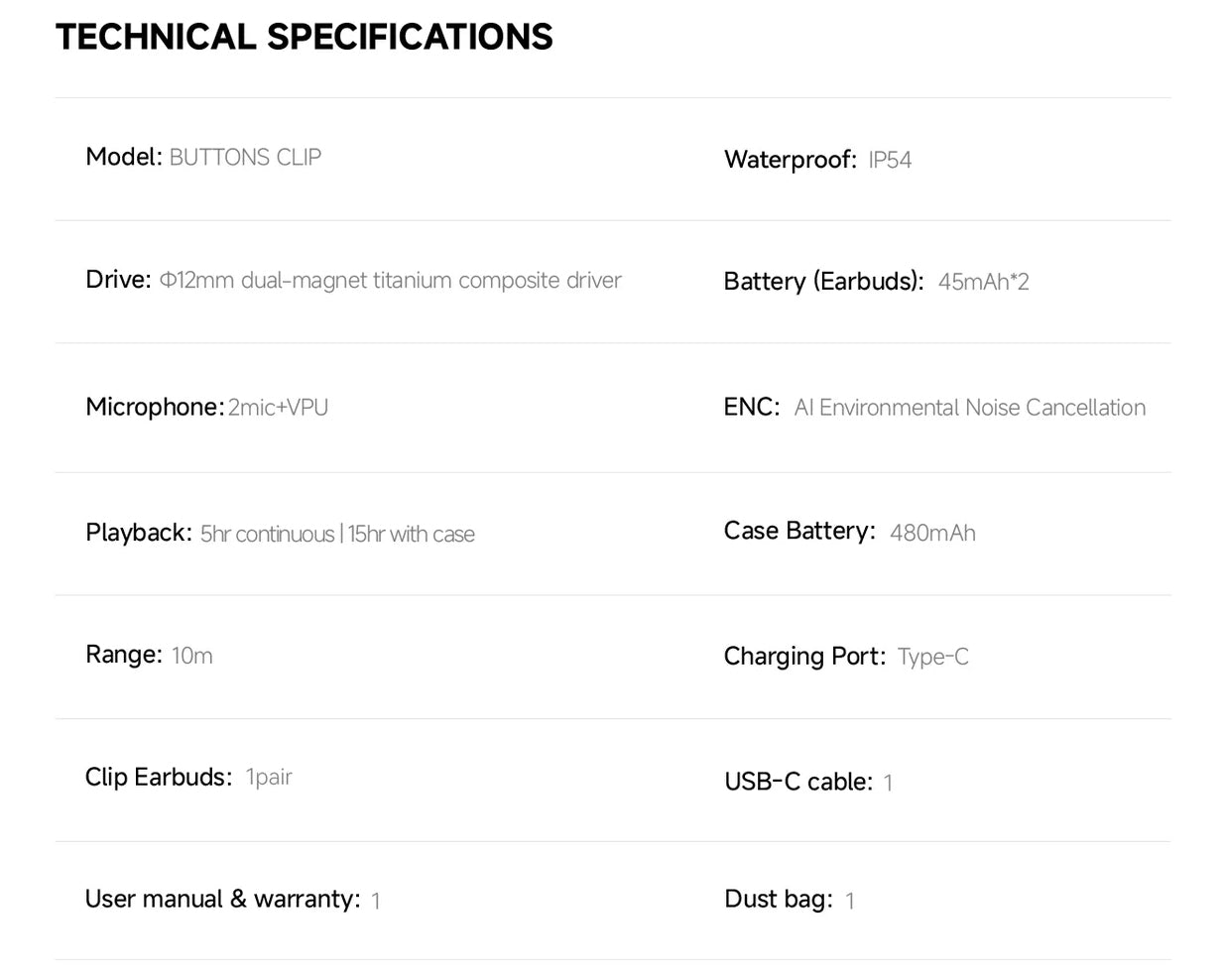The height and width of the screenshot is (980, 1224).
Task: Click the 2mic+VPU microphone value
Action: [x=278, y=408]
